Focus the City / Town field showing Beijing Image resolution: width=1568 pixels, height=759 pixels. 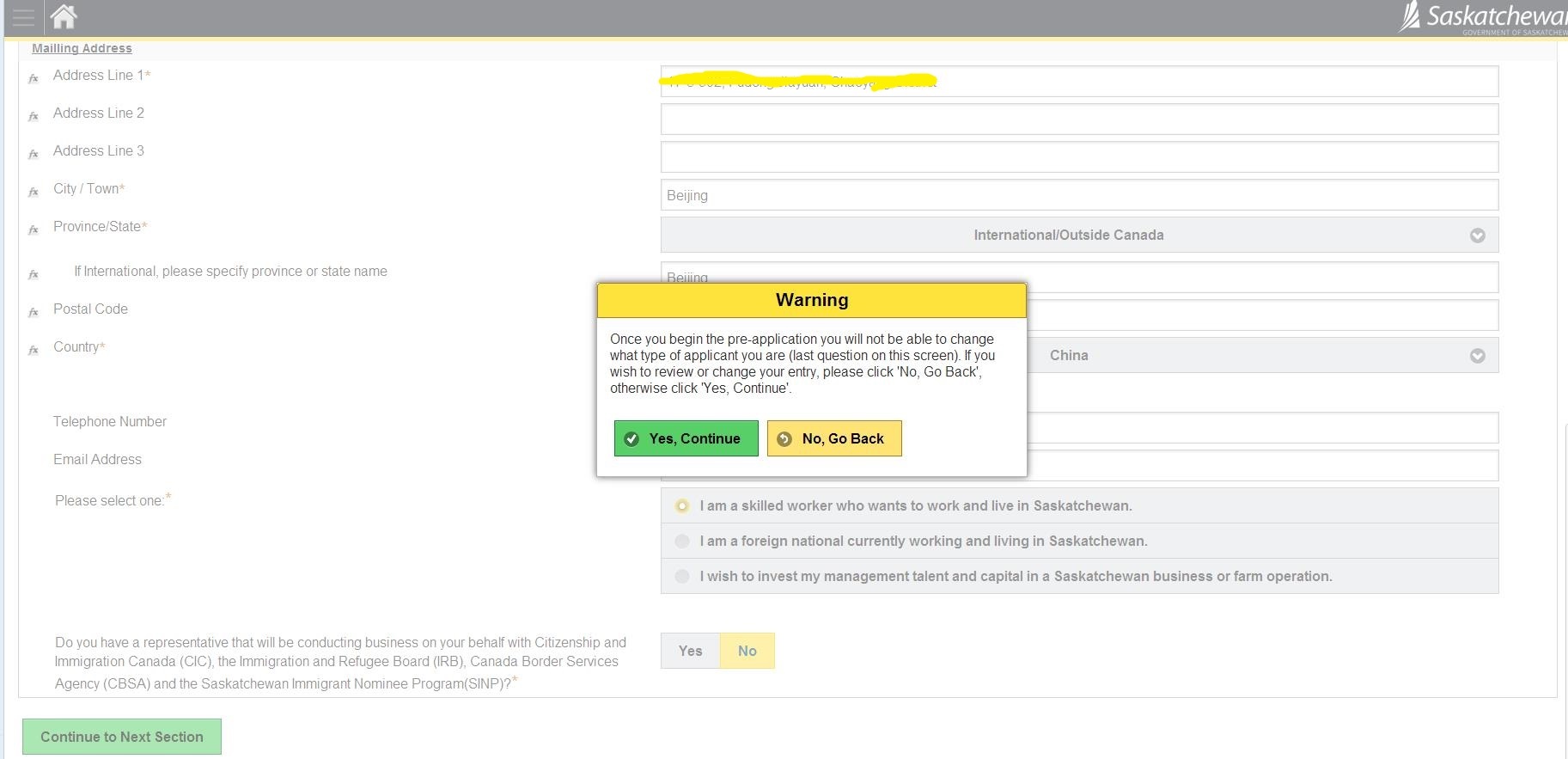pyautogui.click(x=1079, y=195)
